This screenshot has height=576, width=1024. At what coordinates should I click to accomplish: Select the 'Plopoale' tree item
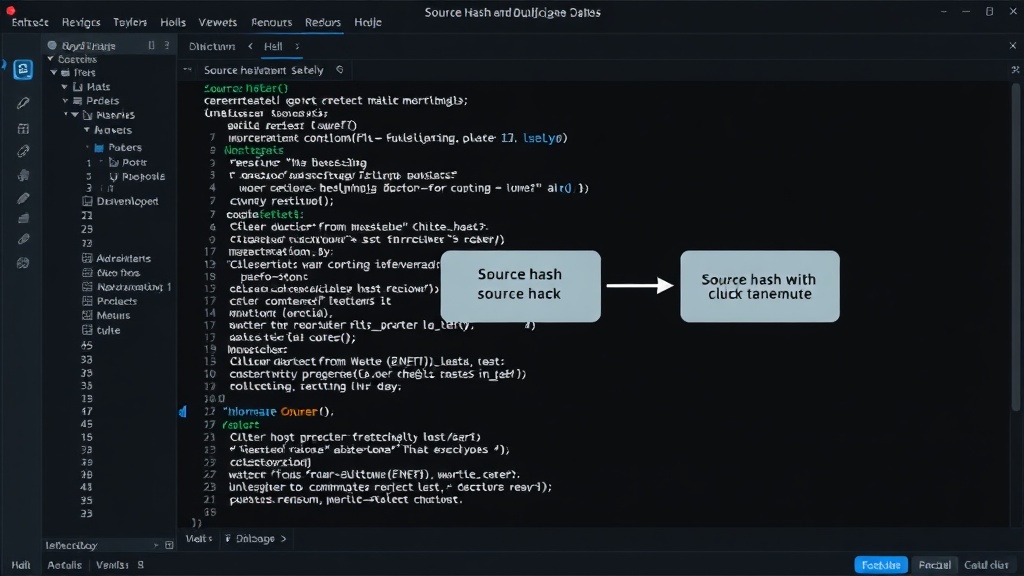tap(143, 176)
